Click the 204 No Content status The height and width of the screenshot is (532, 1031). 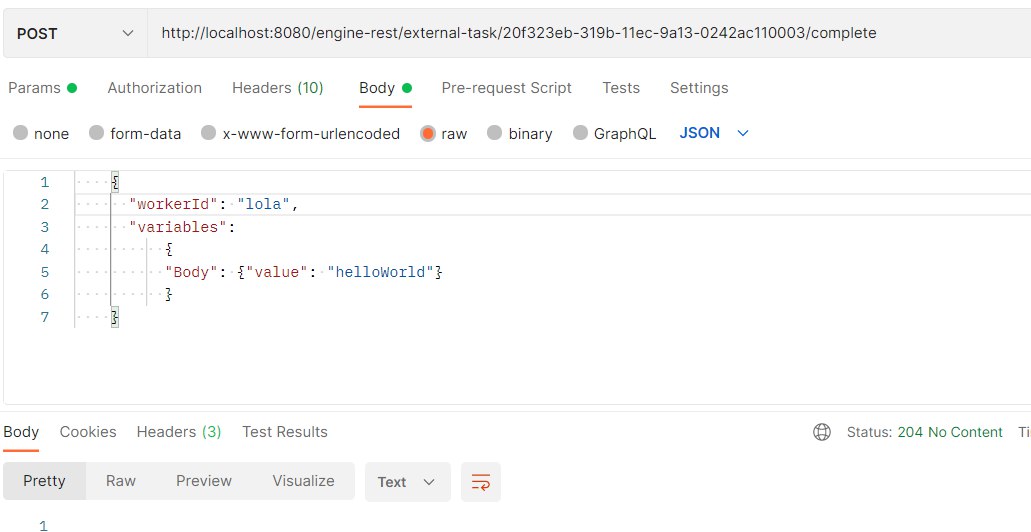pos(950,432)
